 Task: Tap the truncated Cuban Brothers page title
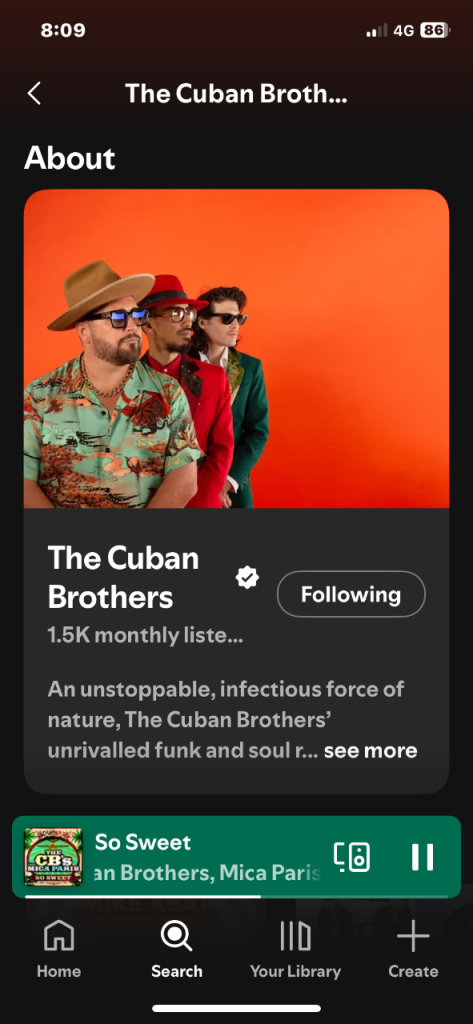coord(236,93)
